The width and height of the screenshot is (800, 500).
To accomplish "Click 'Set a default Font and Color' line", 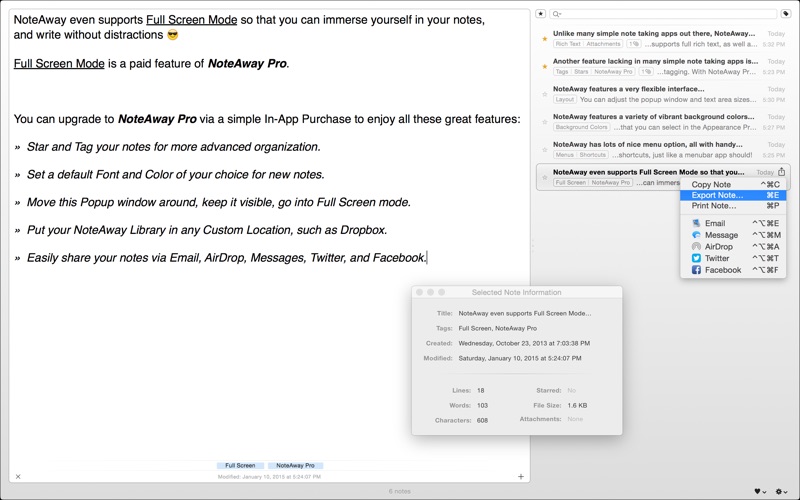I will pos(176,174).
